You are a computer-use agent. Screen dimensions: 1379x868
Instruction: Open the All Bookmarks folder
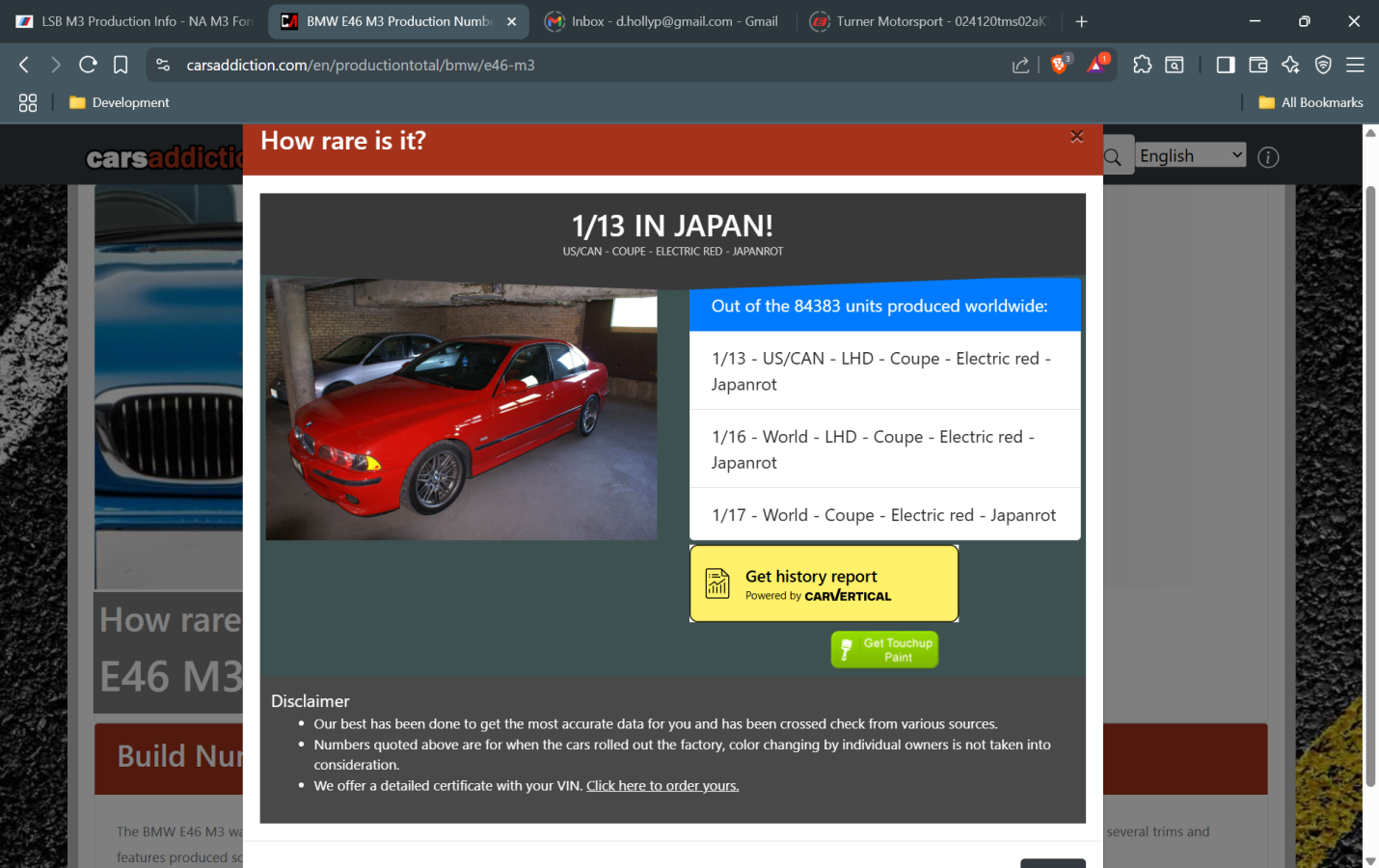[1311, 102]
